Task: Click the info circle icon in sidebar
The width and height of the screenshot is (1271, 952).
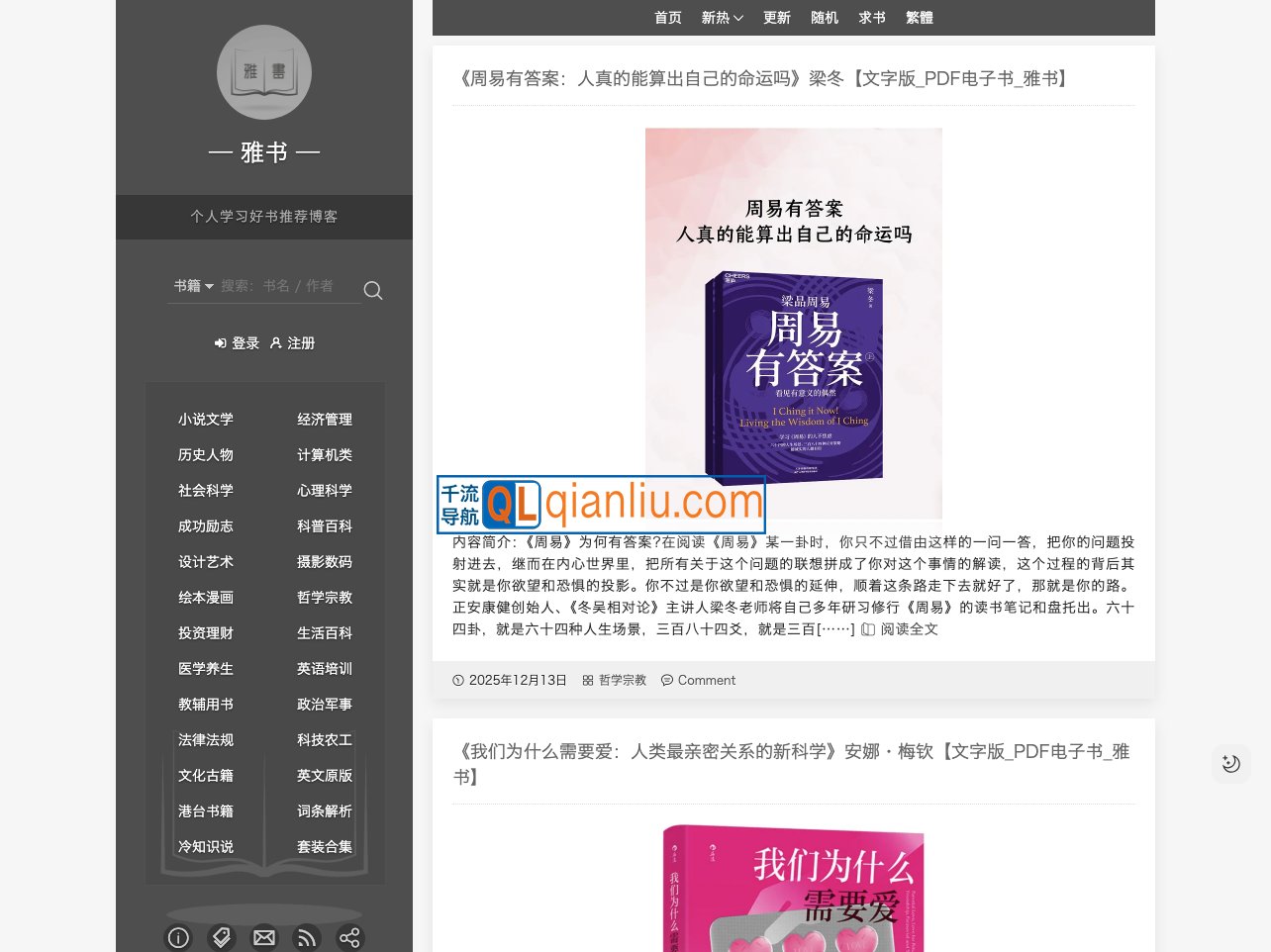Action: point(178,937)
